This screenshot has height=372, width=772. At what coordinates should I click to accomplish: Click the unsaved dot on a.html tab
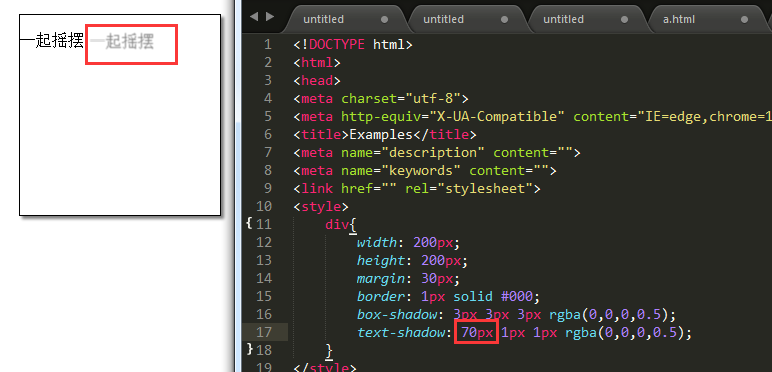click(x=744, y=20)
